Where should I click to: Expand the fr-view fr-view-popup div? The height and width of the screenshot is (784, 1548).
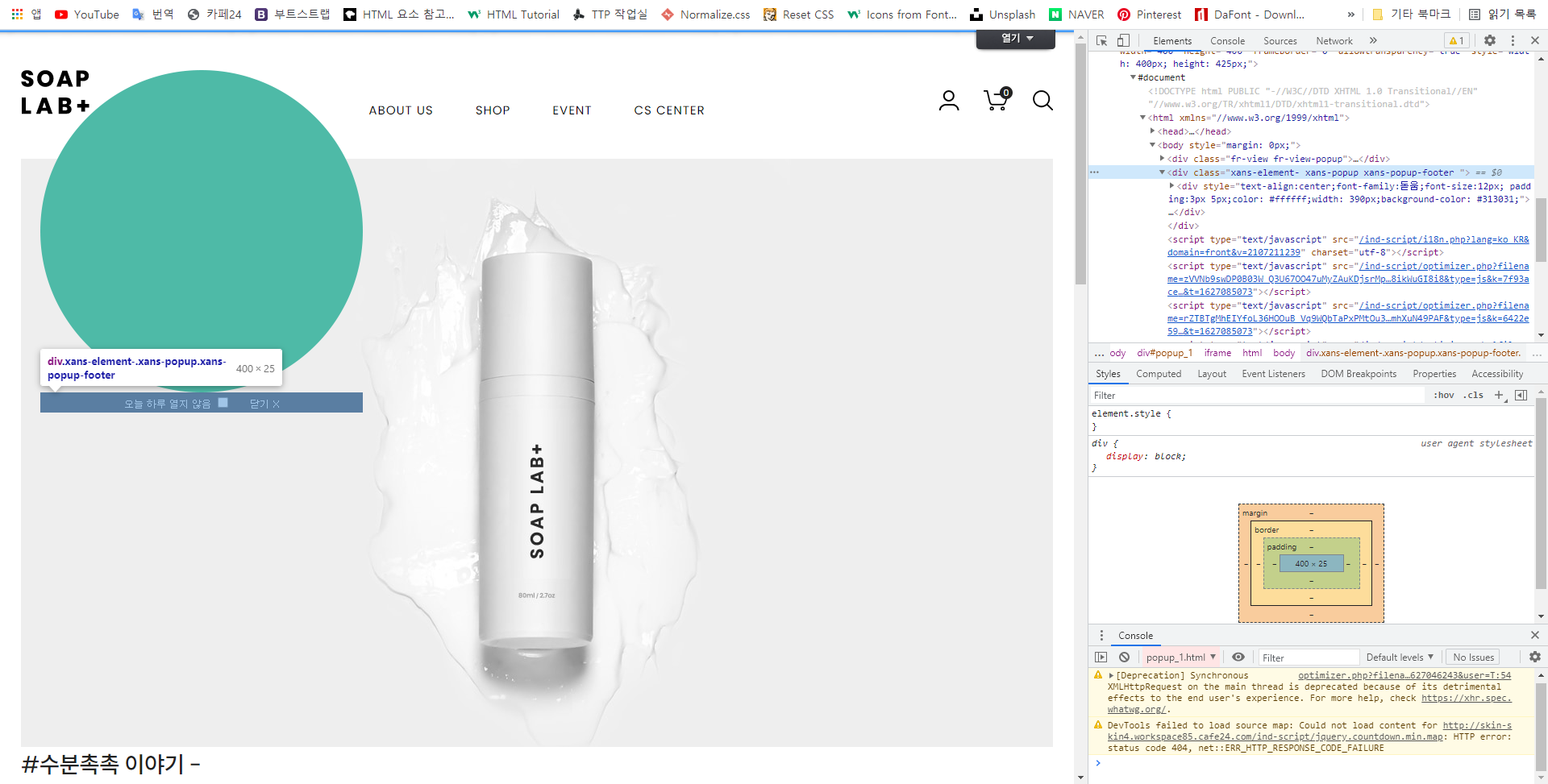tap(1162, 159)
